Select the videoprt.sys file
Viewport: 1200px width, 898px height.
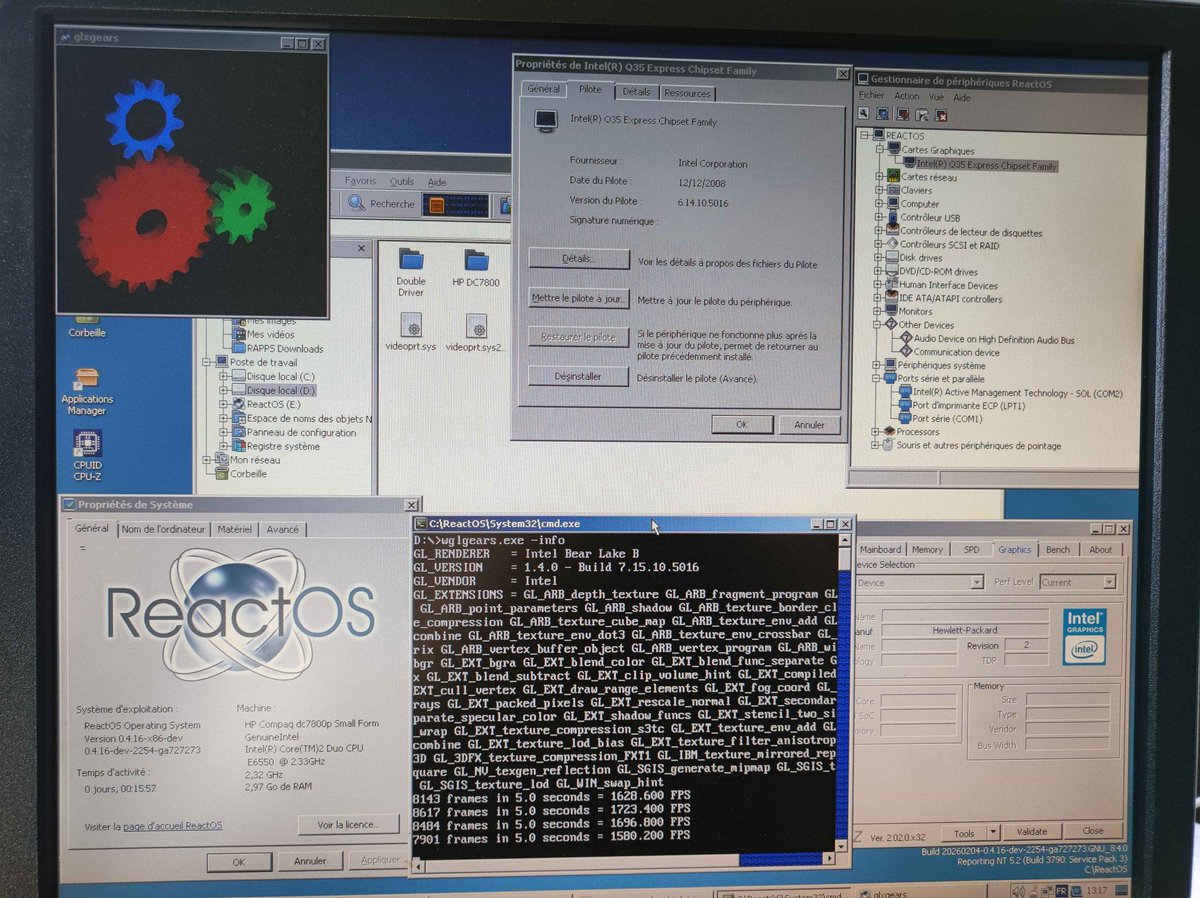pos(411,331)
